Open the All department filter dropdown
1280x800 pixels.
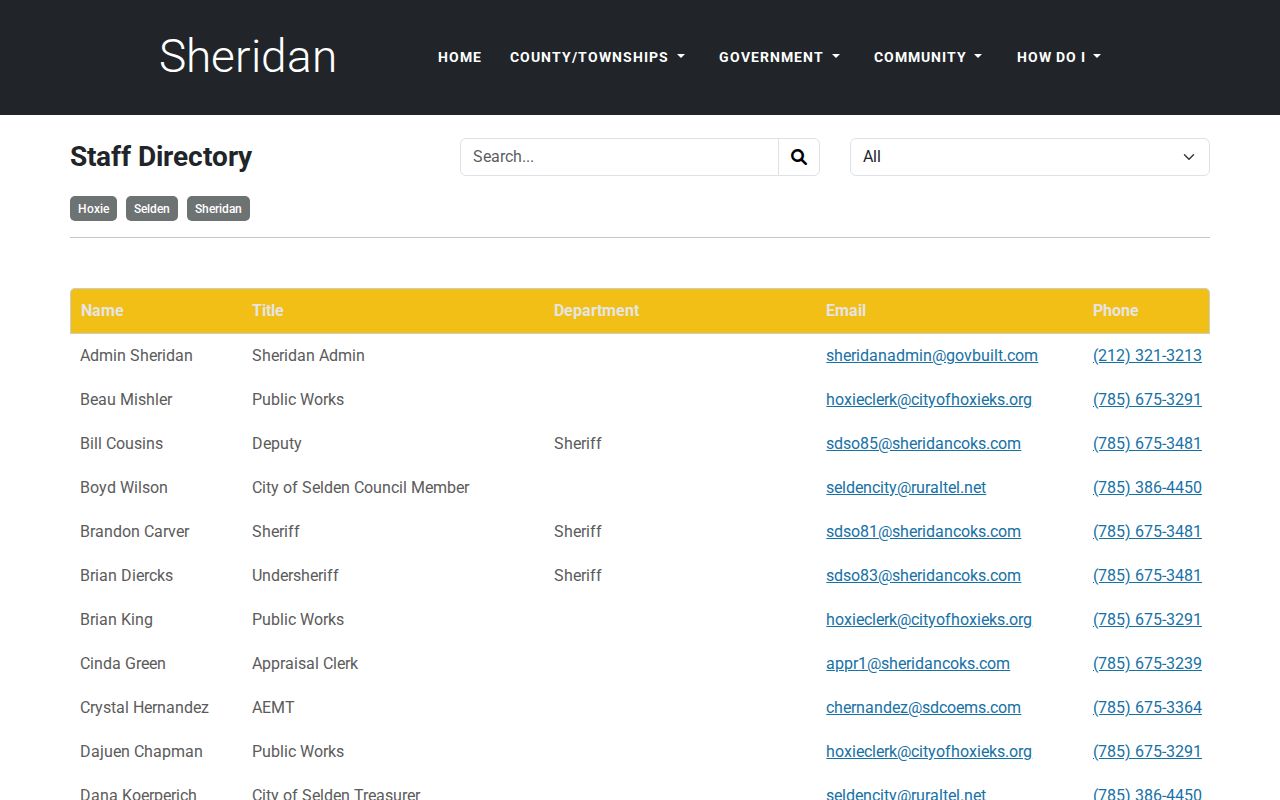[x=1030, y=157]
